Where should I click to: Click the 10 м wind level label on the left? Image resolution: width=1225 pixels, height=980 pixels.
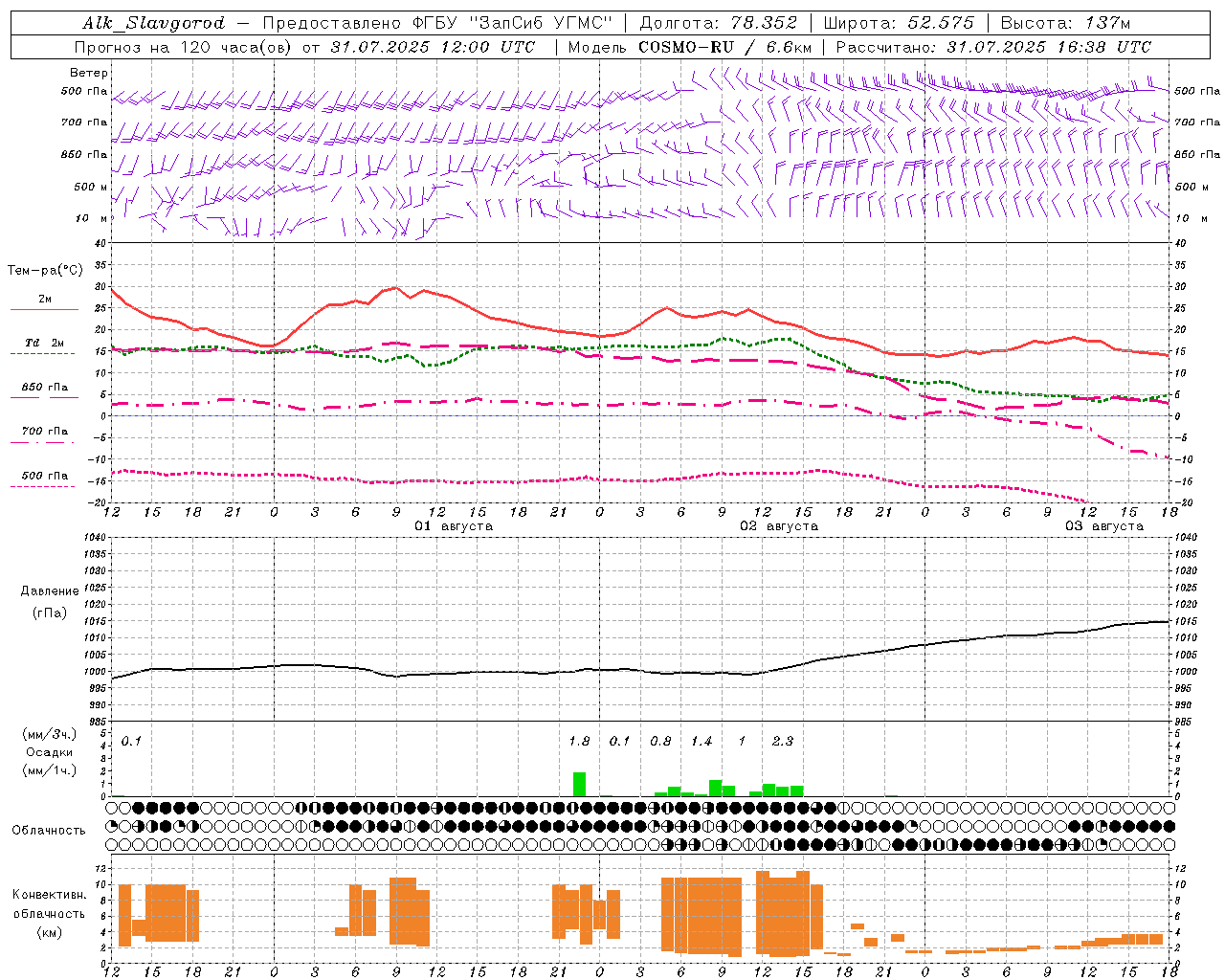coord(92,218)
